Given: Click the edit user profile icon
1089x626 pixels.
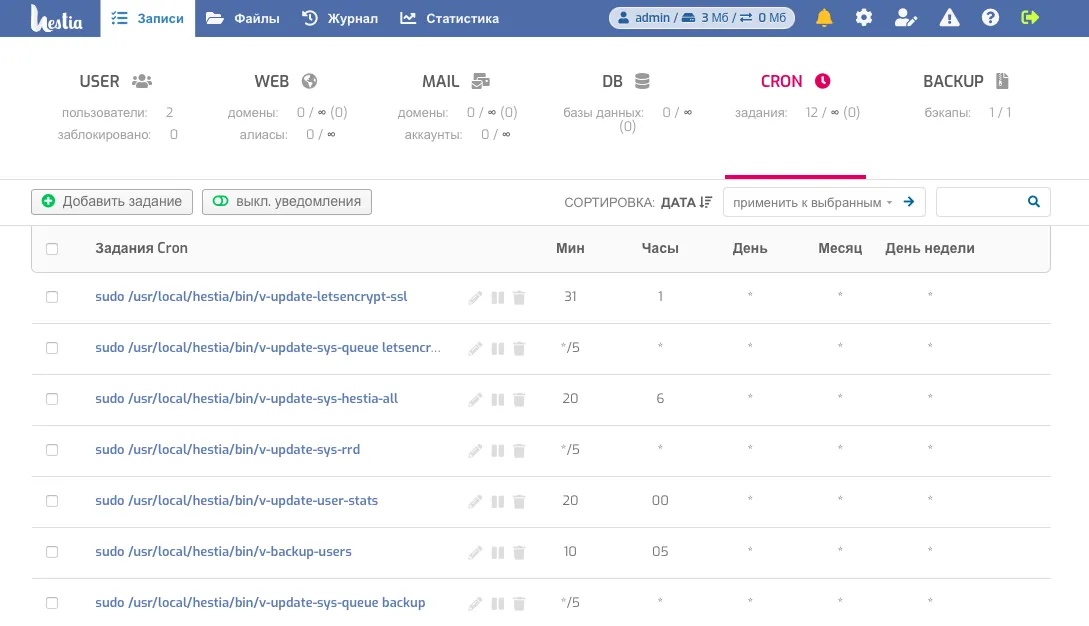Looking at the screenshot, I should click(906, 18).
